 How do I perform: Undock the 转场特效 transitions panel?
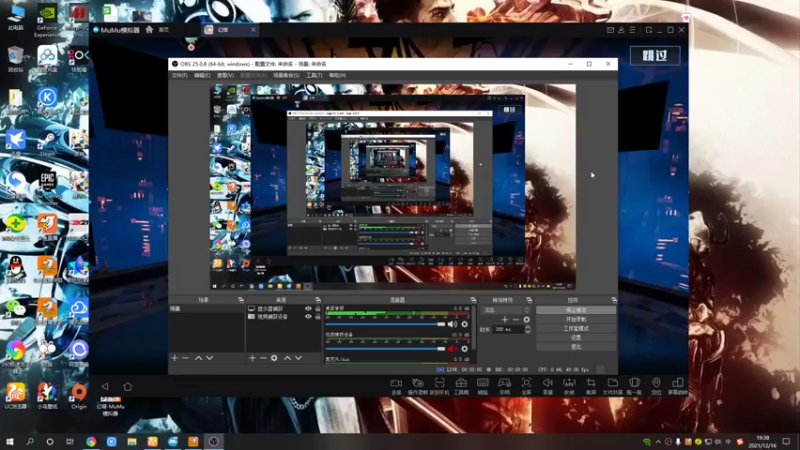pos(529,300)
